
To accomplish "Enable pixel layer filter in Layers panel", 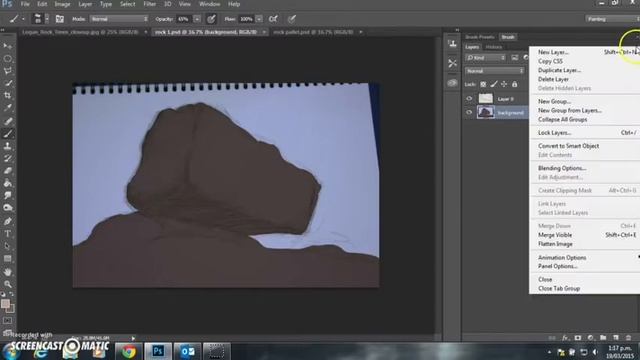I will (x=515, y=58).
